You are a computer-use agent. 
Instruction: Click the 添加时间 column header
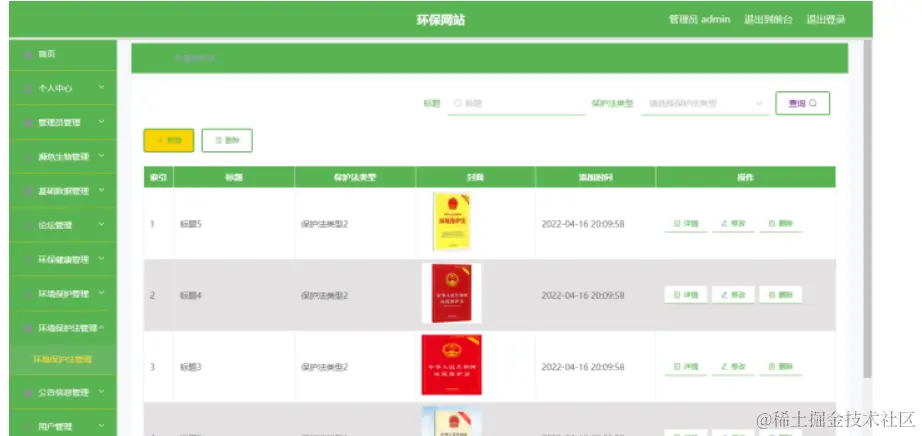pyautogui.click(x=595, y=177)
